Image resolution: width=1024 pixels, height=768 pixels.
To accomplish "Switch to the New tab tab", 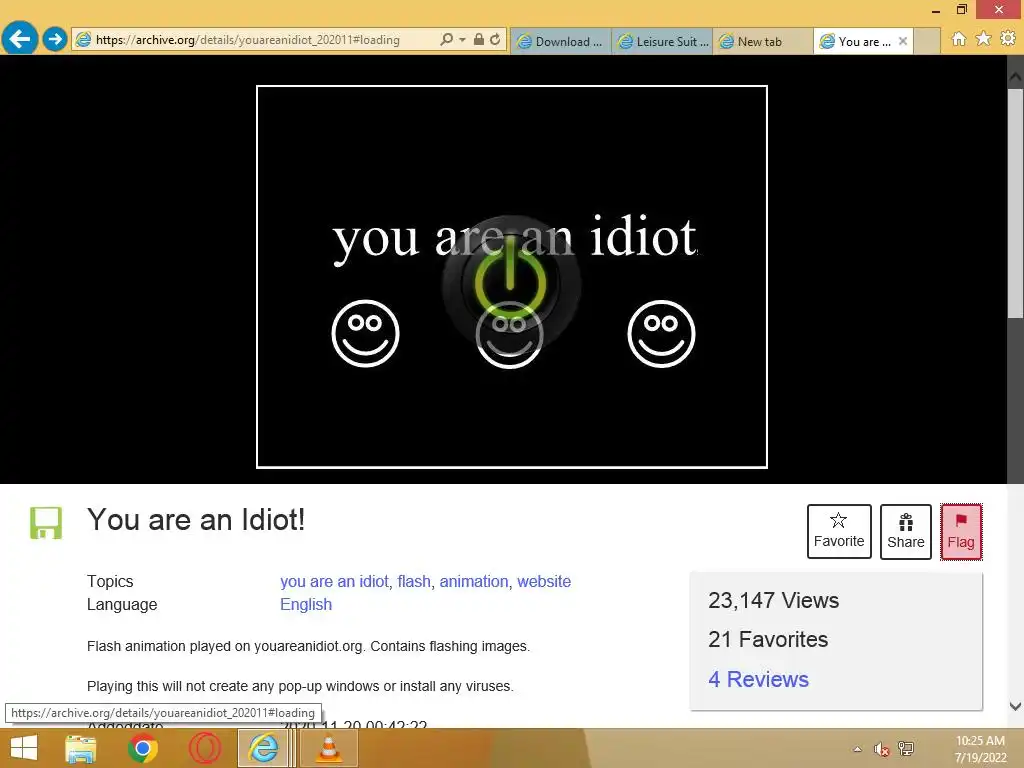I will 763,41.
